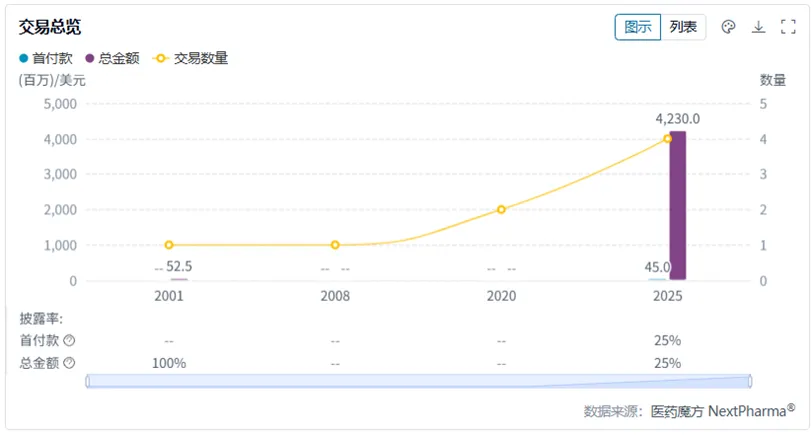Click the 2020 data point marker

(x=501, y=209)
